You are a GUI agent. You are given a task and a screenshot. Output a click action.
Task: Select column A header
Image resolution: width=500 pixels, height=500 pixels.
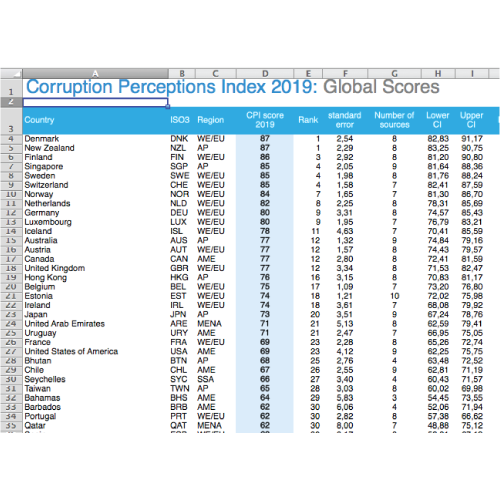point(95,73)
